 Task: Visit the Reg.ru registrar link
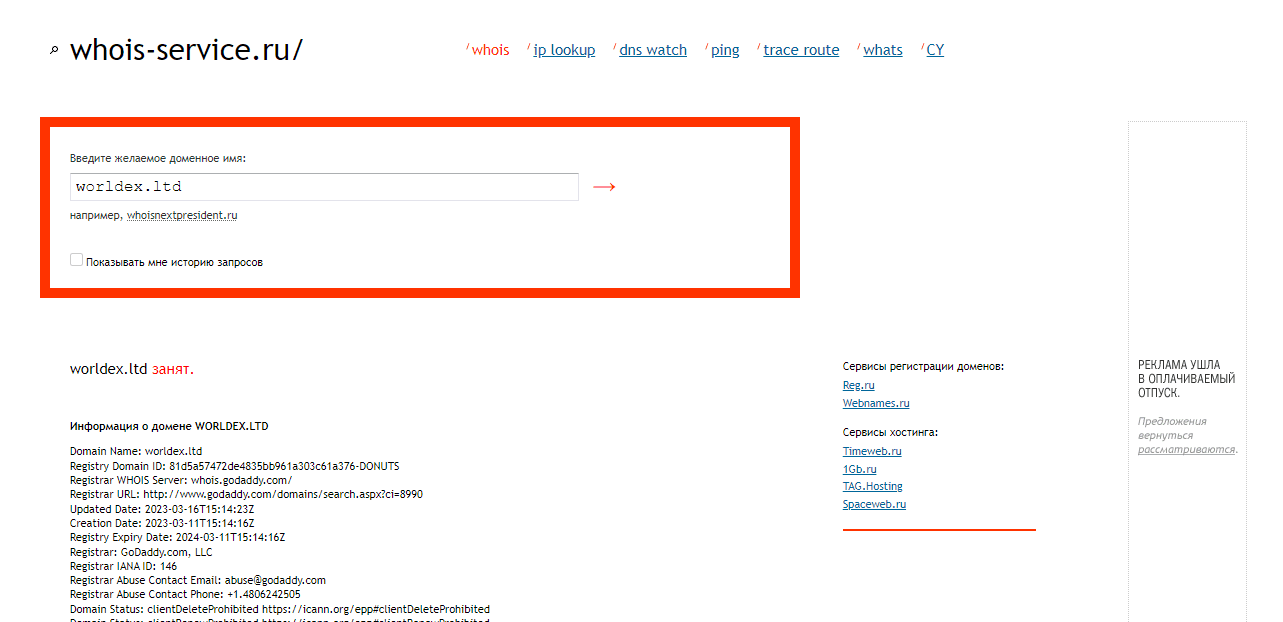[858, 385]
